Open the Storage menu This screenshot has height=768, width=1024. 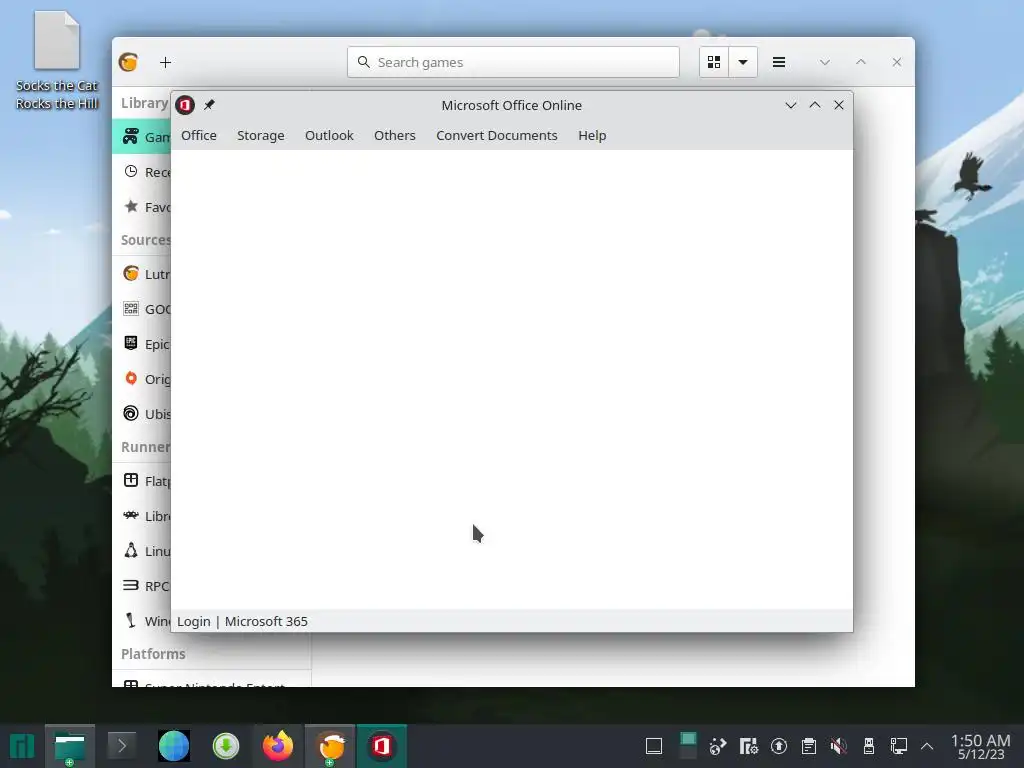point(261,135)
